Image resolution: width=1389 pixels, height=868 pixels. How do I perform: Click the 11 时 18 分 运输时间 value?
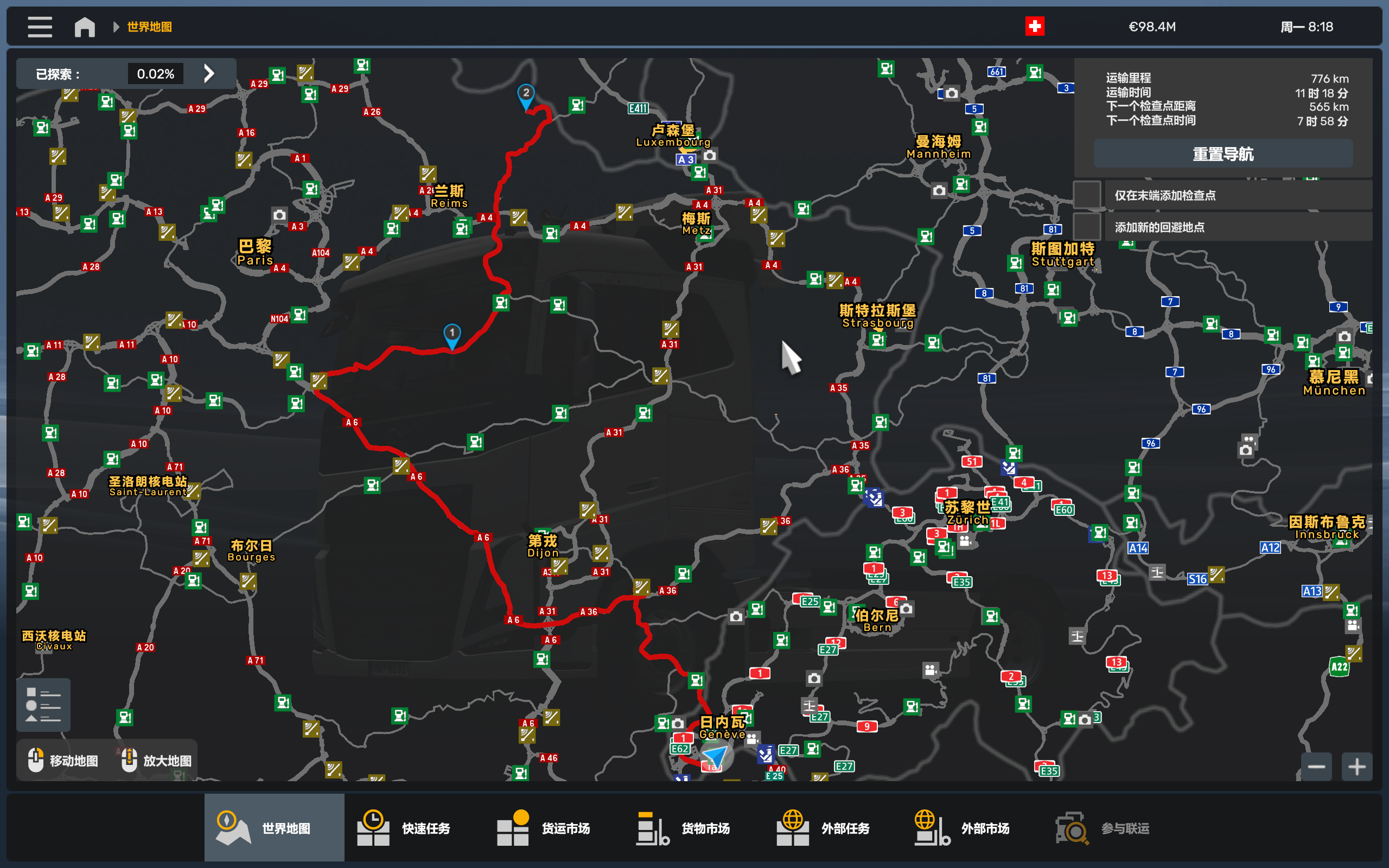pos(1321,93)
